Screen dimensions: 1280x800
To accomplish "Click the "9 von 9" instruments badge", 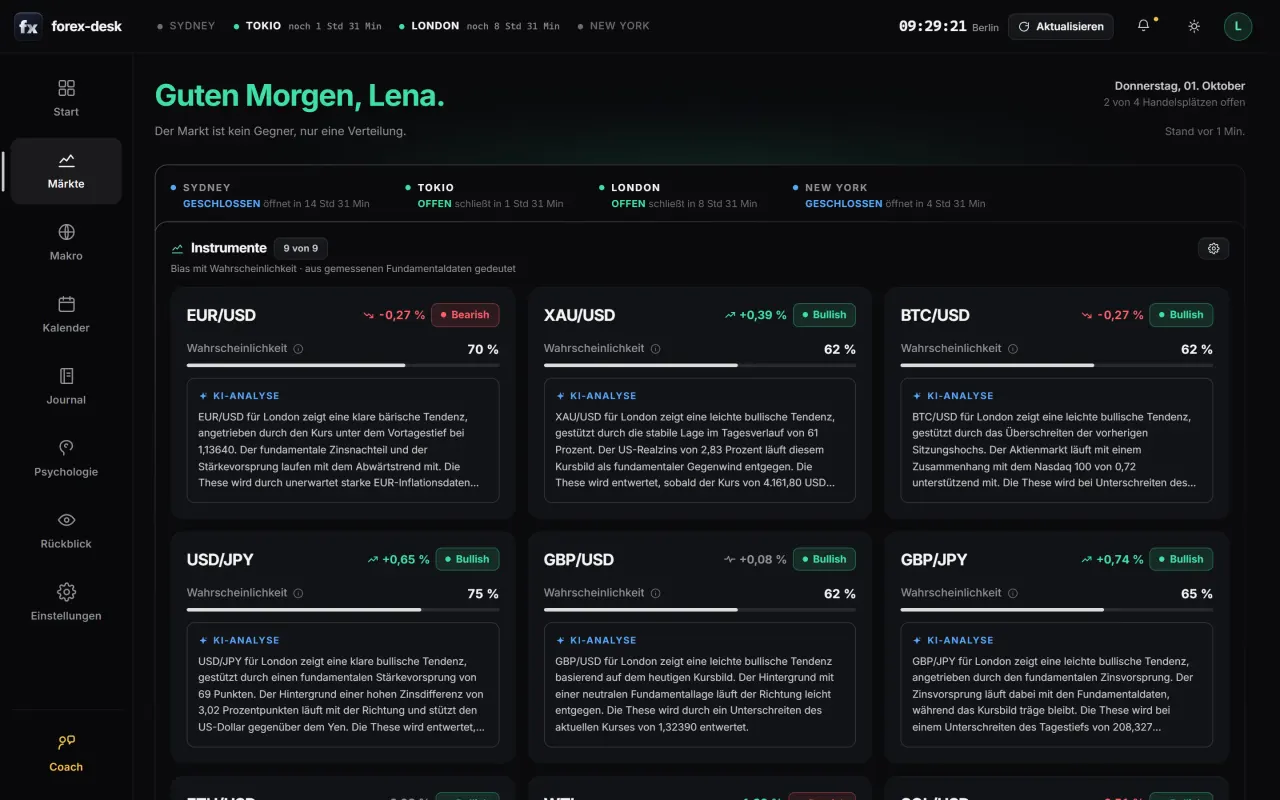I will pyautogui.click(x=301, y=248).
